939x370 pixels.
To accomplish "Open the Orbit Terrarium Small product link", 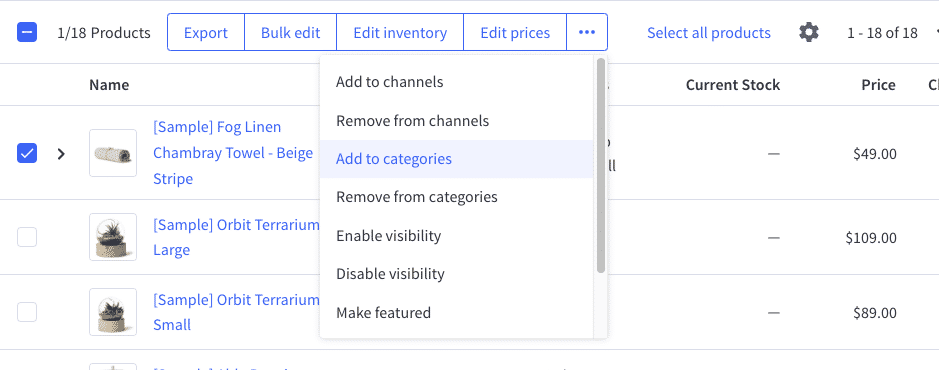I will (x=236, y=313).
